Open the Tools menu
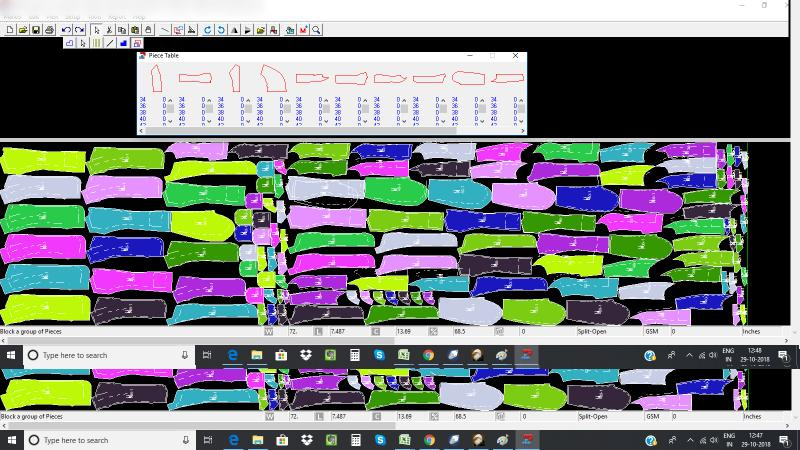The image size is (800, 450). tap(94, 17)
